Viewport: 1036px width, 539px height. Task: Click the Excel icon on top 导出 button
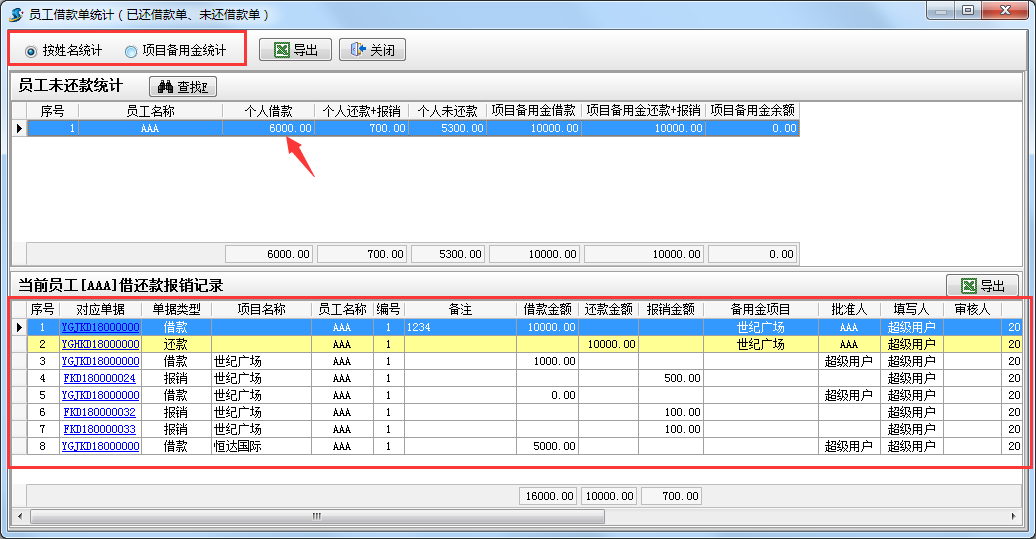coord(281,50)
